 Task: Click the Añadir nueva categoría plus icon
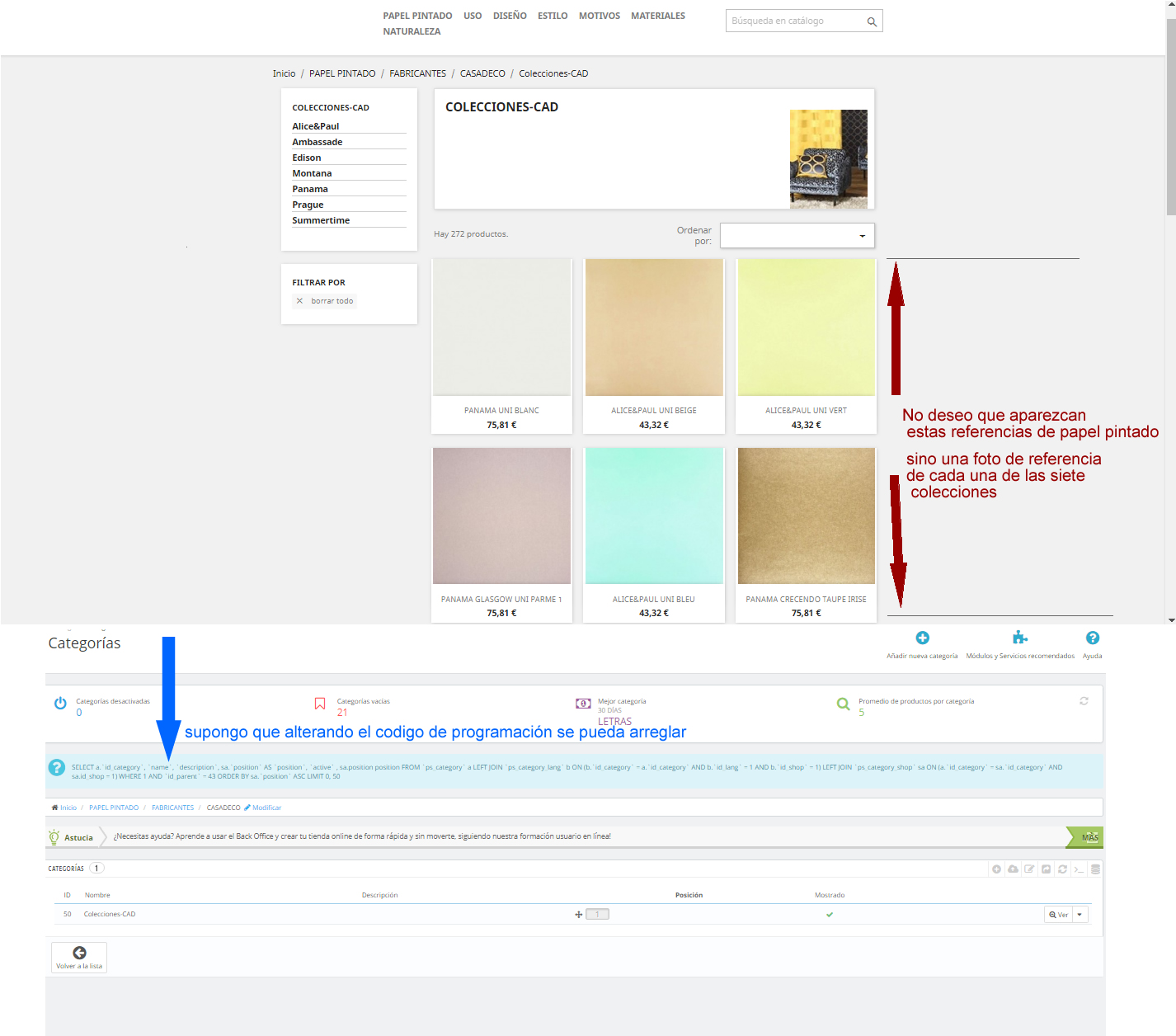922,638
